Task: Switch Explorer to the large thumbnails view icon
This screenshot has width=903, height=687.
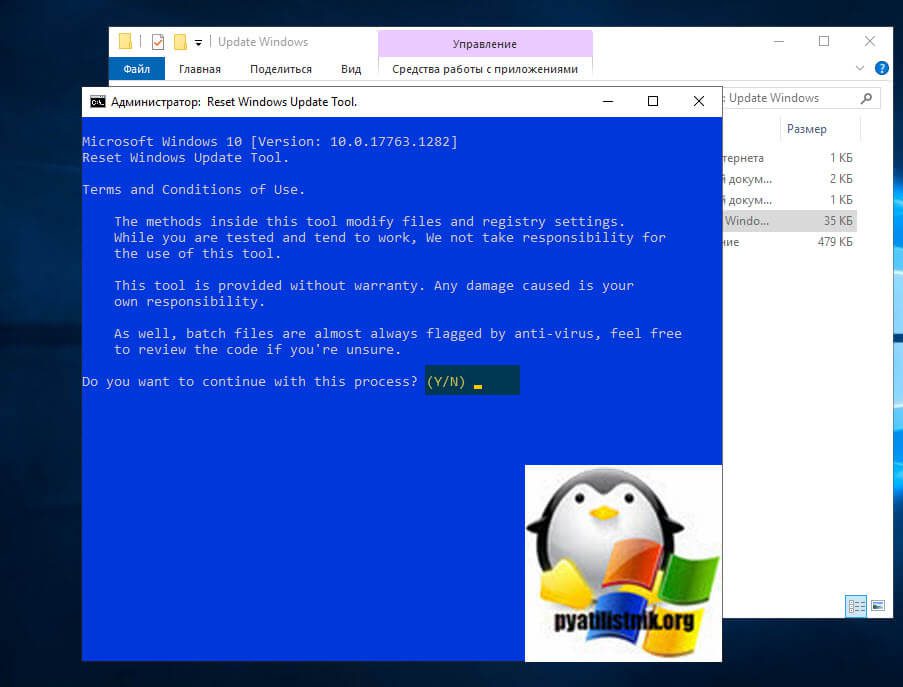Action: 878,606
